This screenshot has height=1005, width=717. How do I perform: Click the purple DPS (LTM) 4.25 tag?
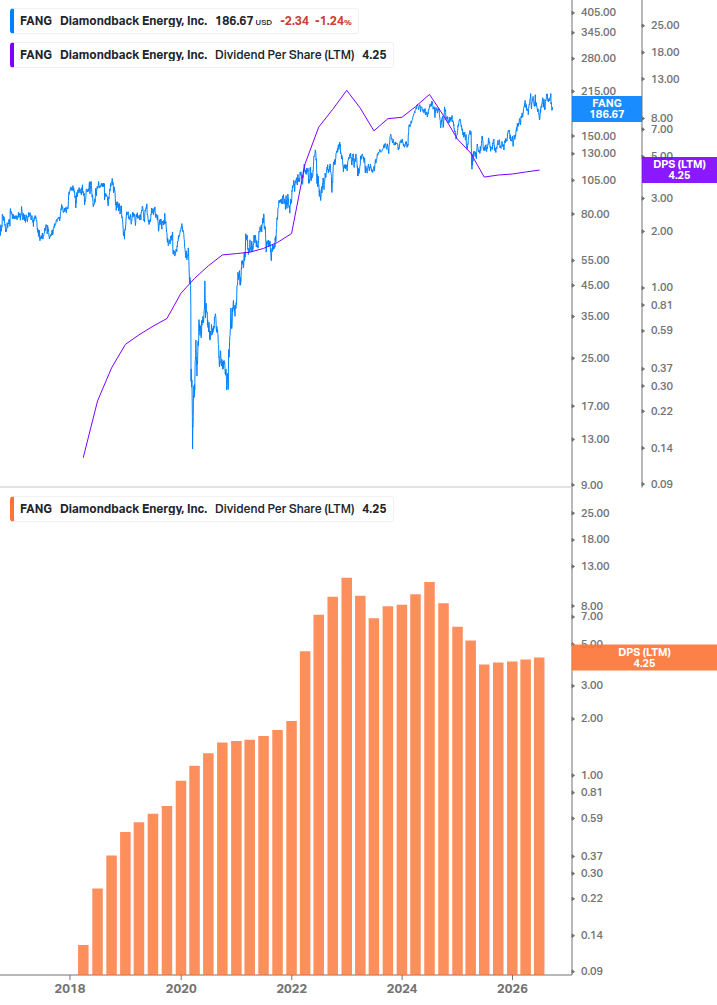click(x=679, y=170)
